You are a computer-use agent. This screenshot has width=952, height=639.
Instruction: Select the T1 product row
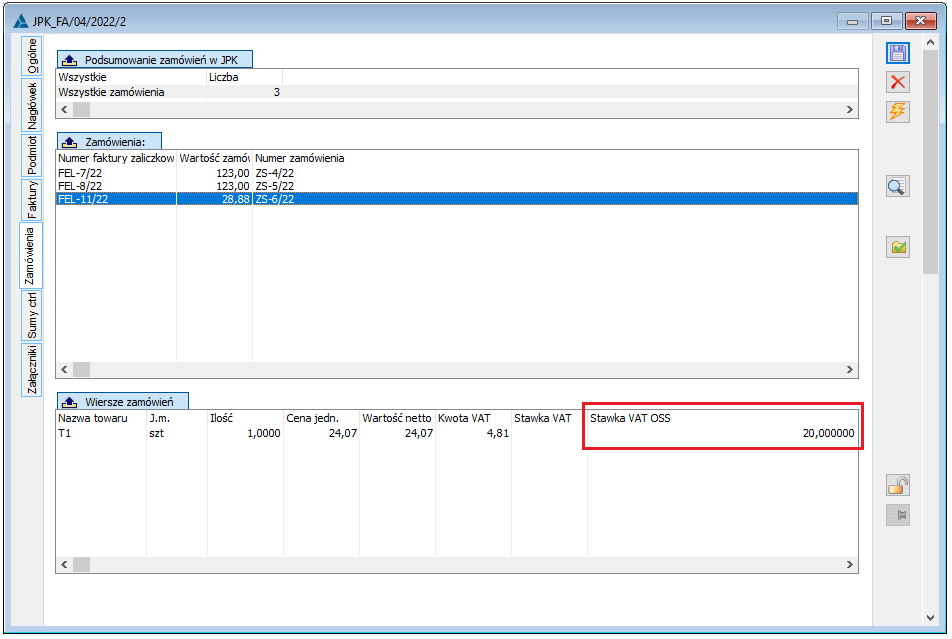pyautogui.click(x=457, y=433)
